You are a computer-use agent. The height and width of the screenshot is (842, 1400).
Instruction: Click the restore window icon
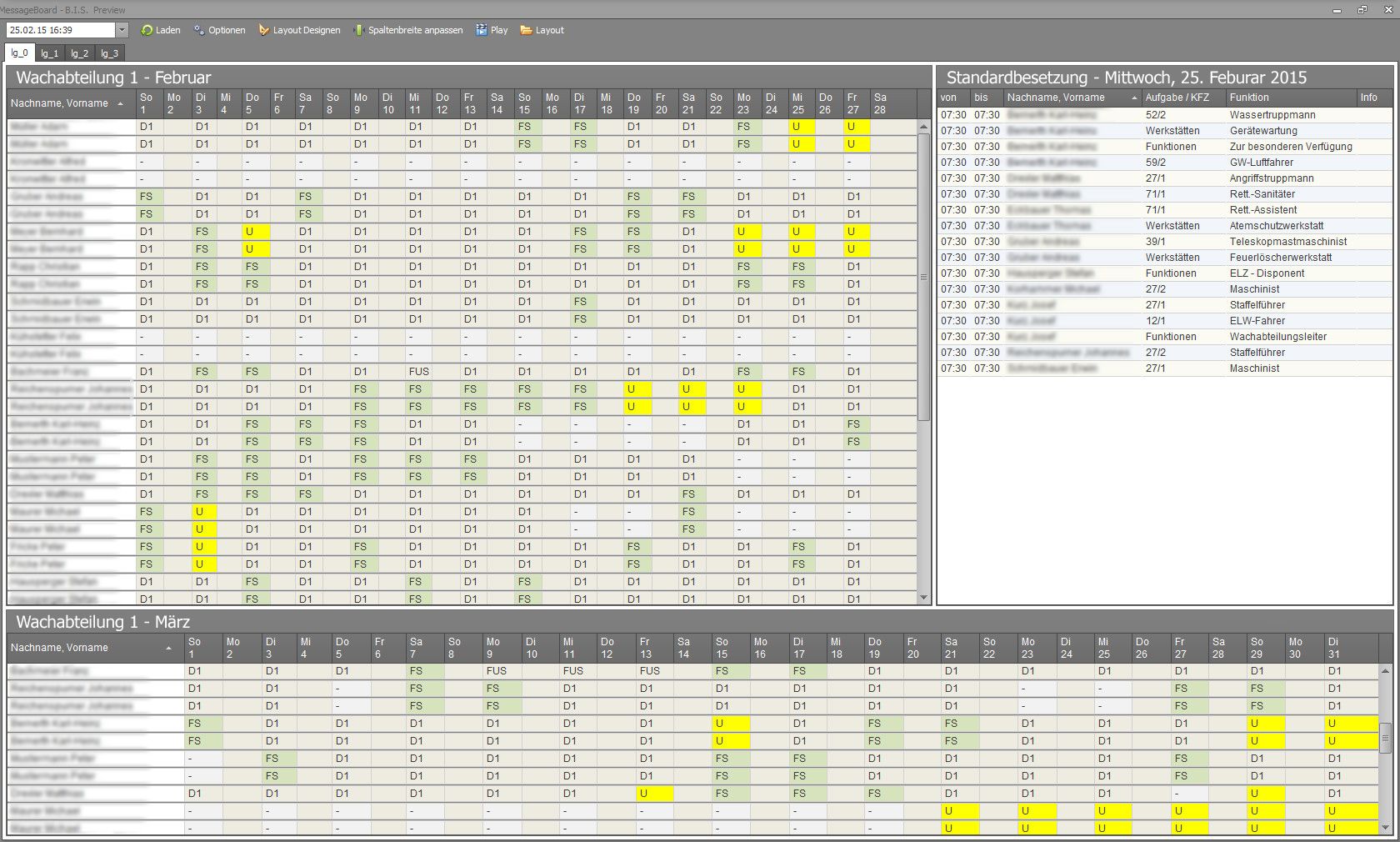[1362, 10]
